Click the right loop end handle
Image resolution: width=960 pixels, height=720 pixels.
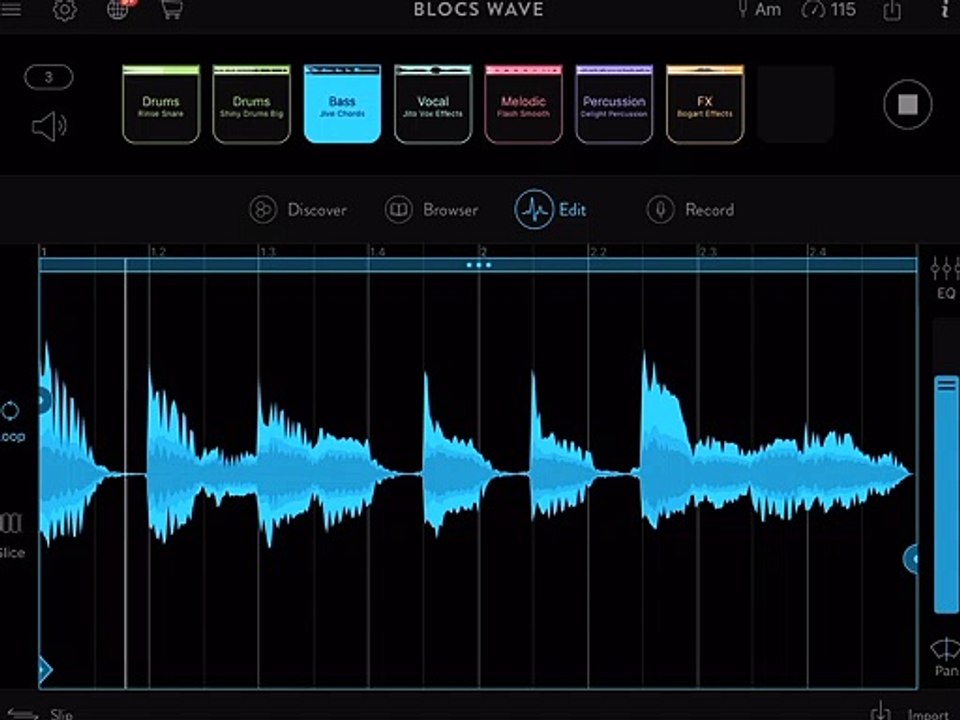(x=911, y=558)
